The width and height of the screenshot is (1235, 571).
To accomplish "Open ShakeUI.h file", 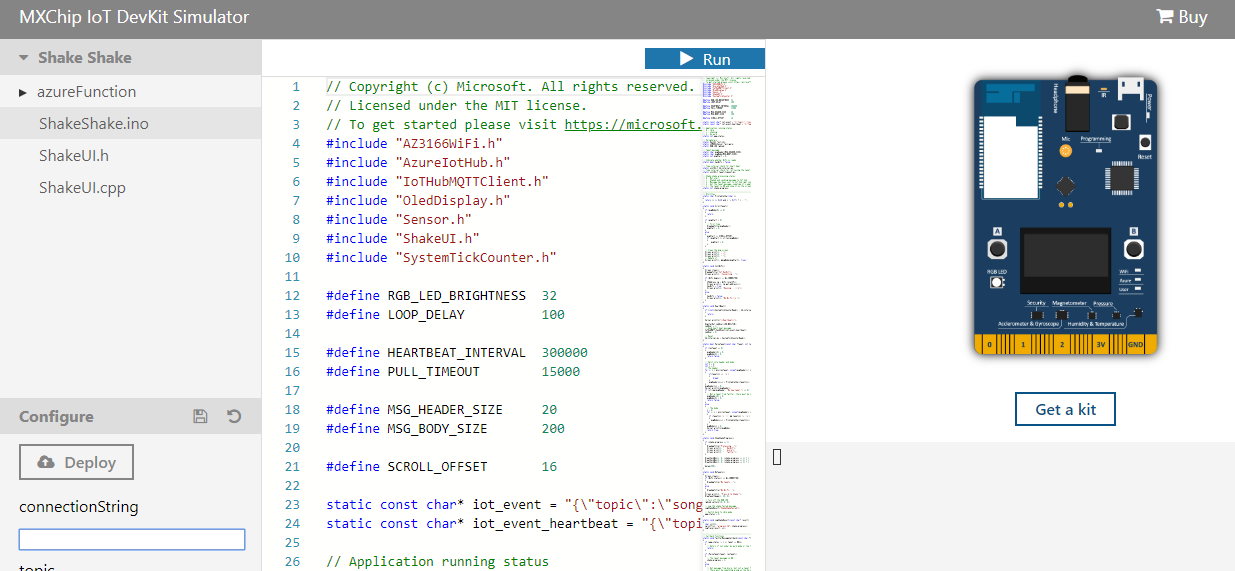I will point(130,156).
